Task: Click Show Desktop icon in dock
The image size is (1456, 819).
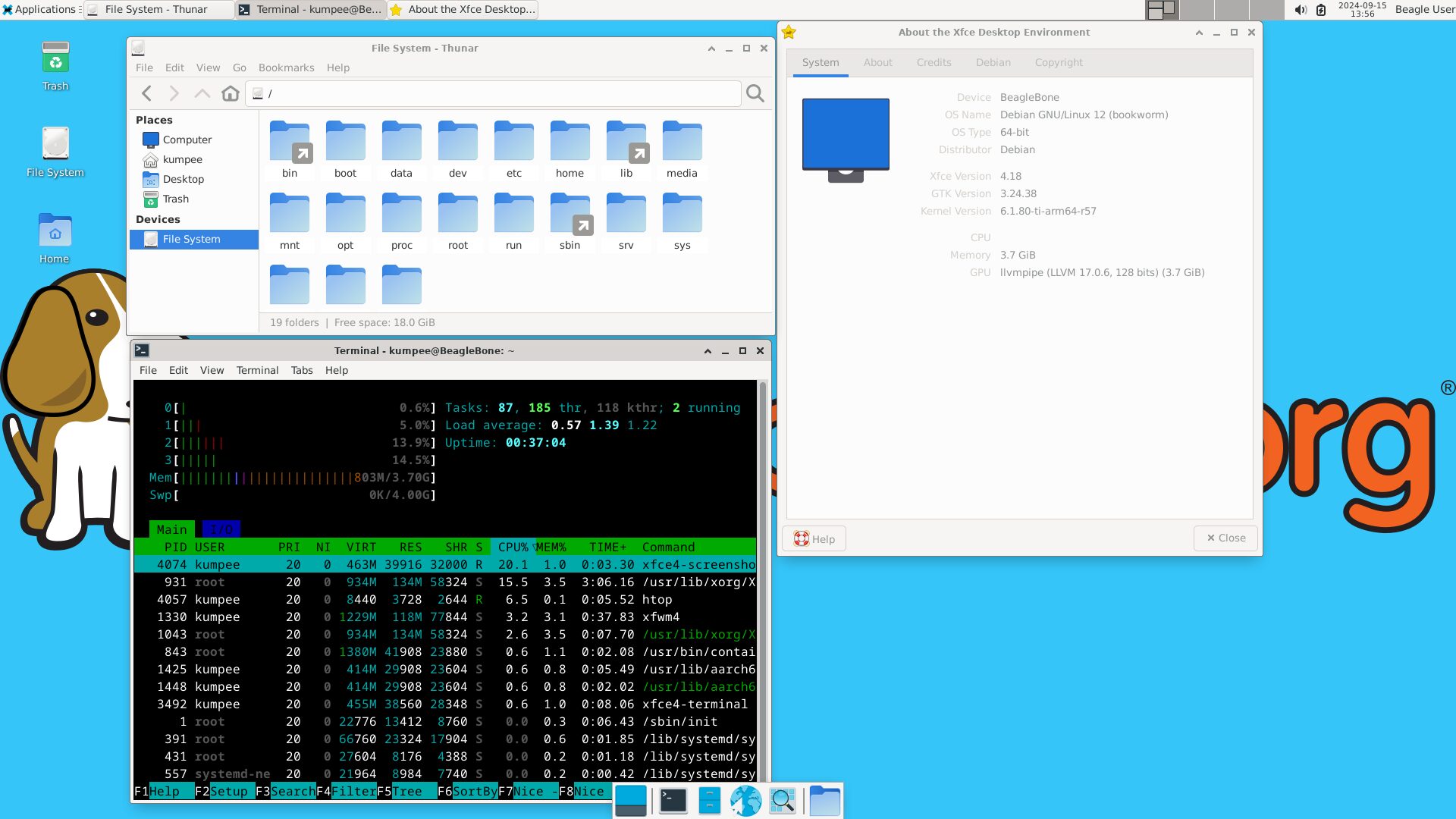Action: 631,801
